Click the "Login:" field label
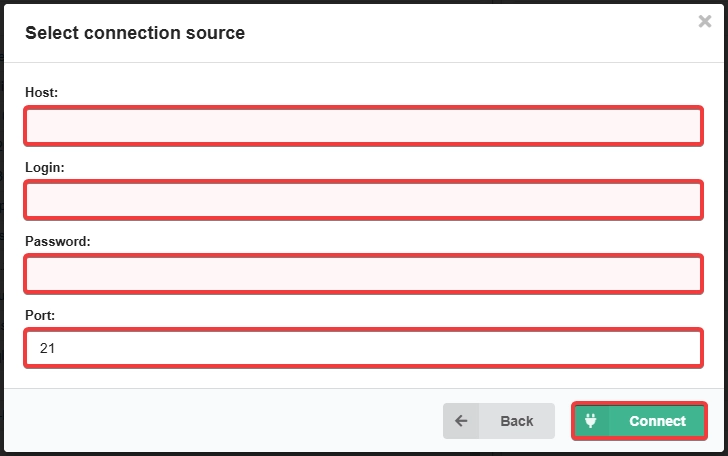Image resolution: width=728 pixels, height=456 pixels. pyautogui.click(x=45, y=167)
